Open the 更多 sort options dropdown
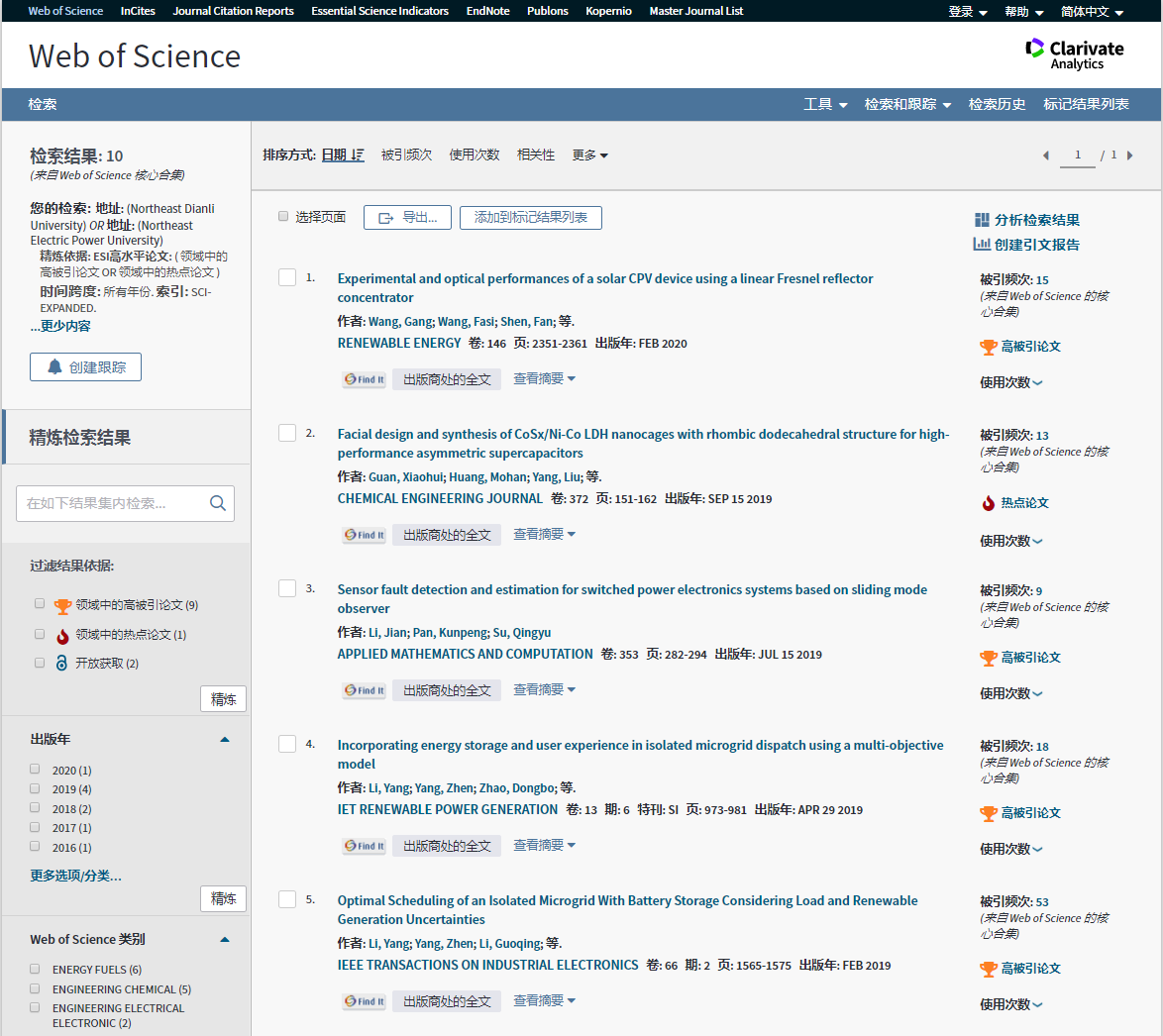Viewport: 1163px width, 1036px height. click(x=589, y=155)
